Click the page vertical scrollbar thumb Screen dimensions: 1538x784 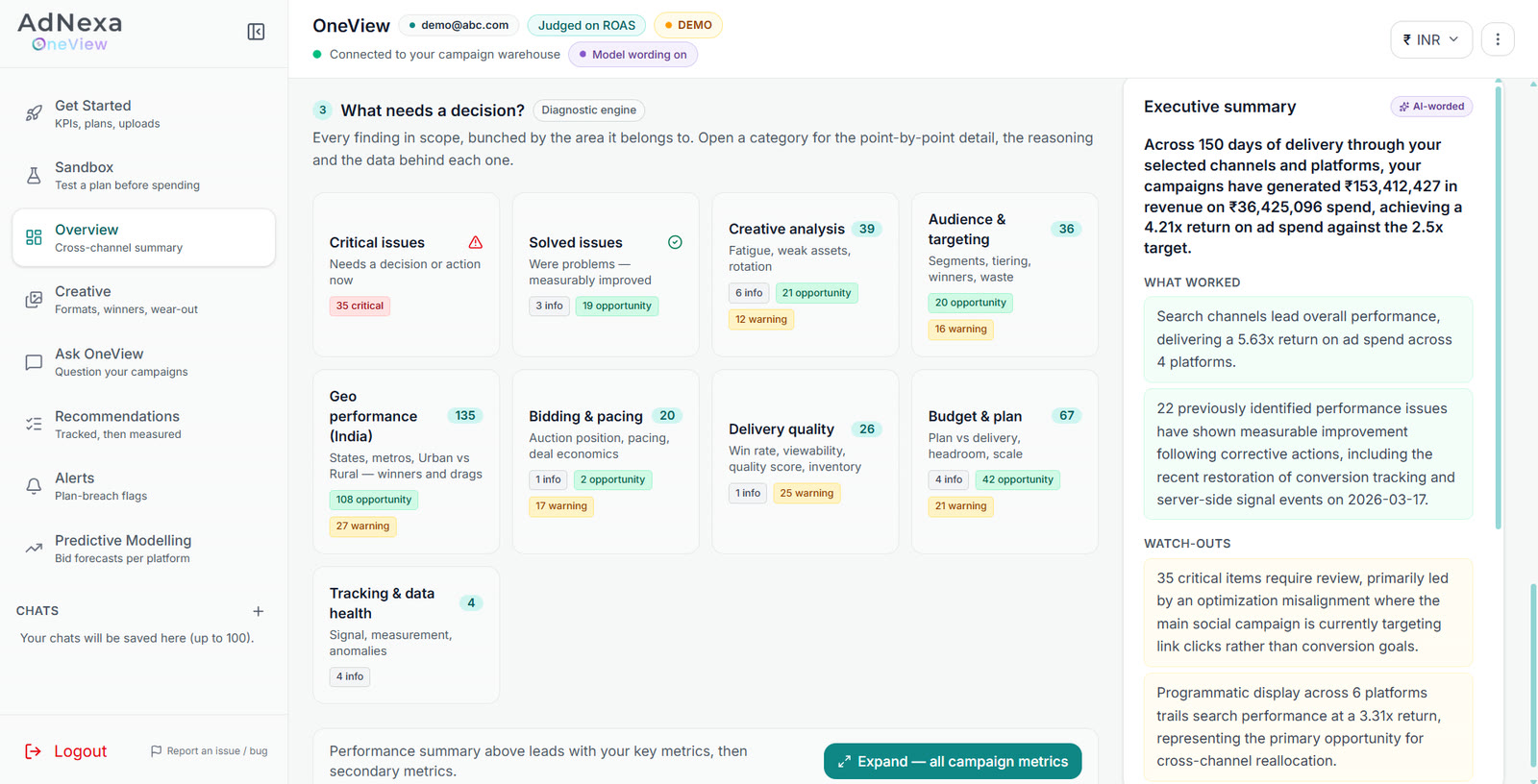(x=1533, y=677)
